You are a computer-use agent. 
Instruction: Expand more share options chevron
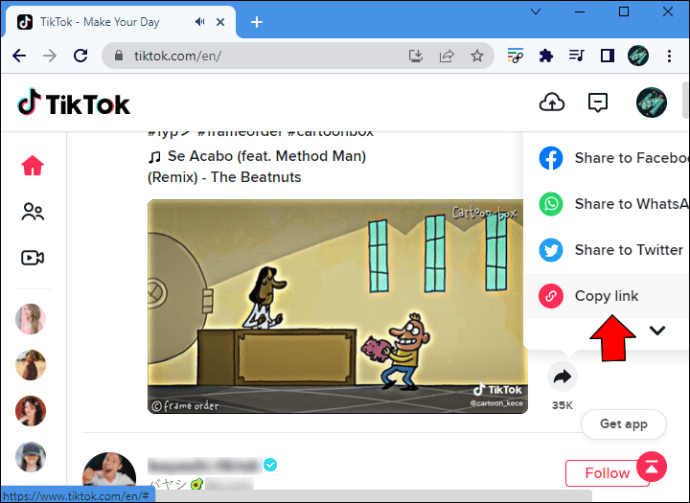(x=657, y=331)
